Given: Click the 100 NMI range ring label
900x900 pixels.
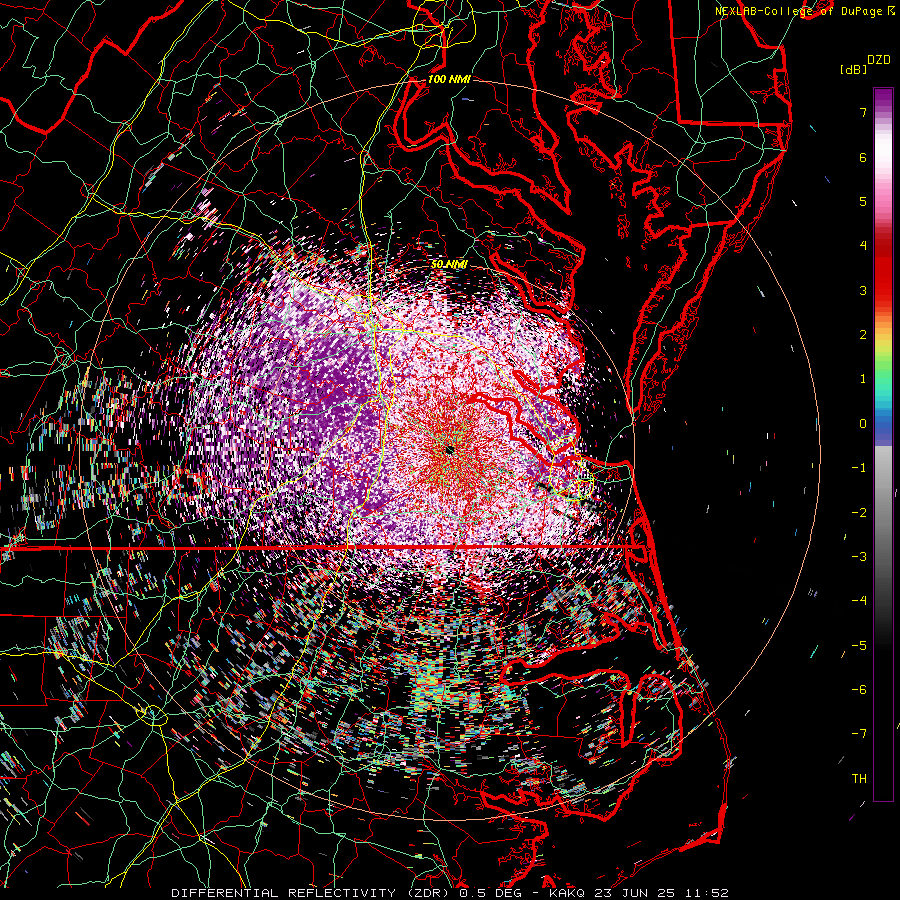Looking at the screenshot, I should tap(449, 79).
